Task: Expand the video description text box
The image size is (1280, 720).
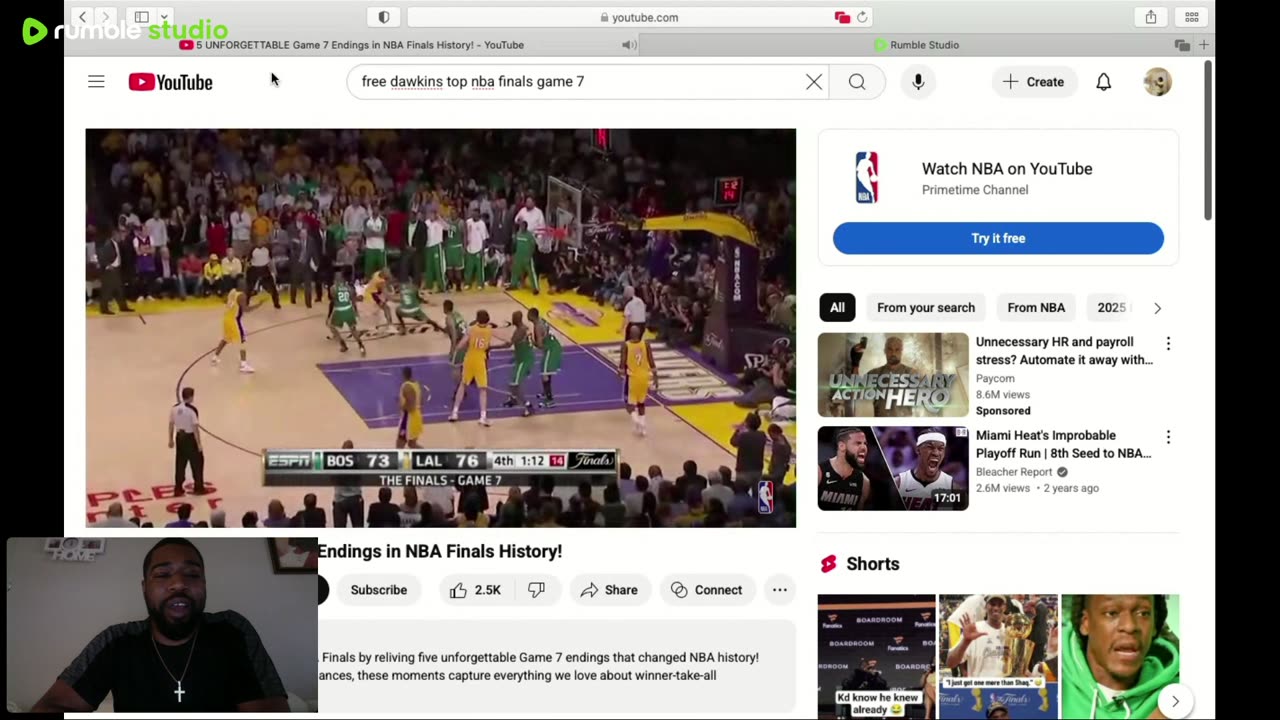Action: (556, 666)
